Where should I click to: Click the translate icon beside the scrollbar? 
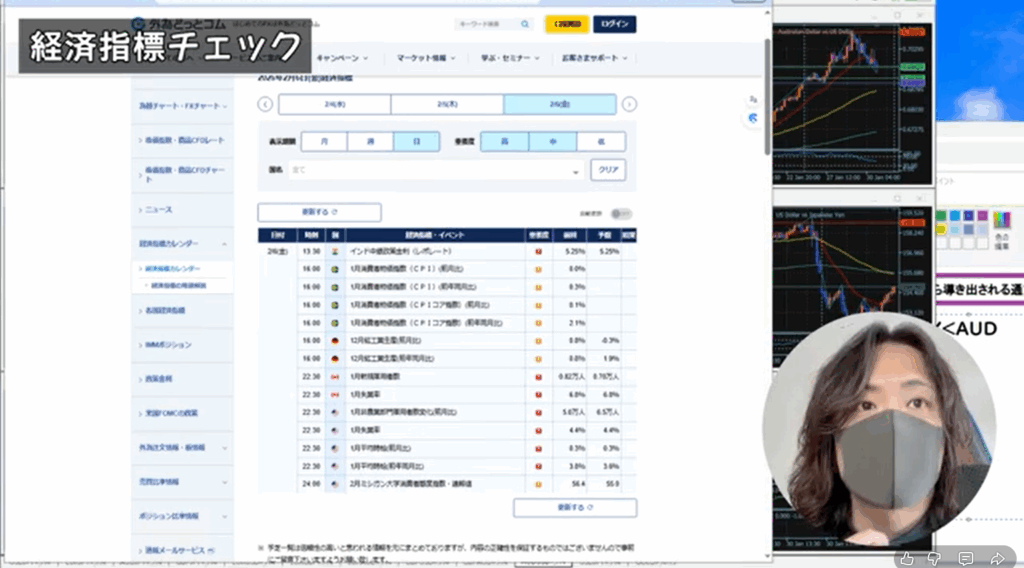coord(753,99)
